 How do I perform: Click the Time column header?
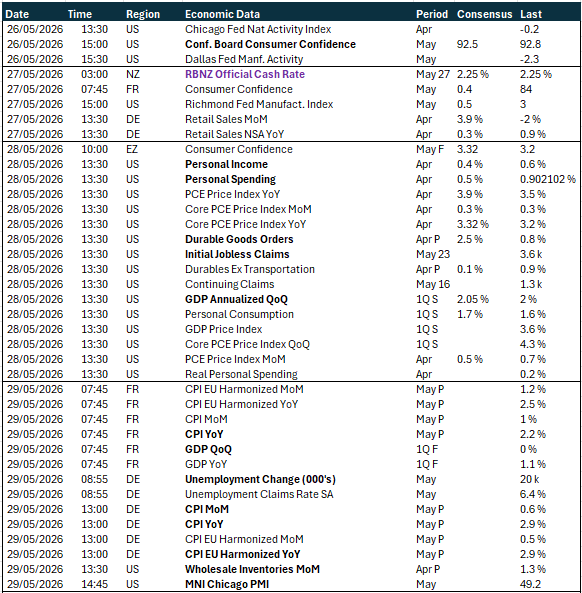click(80, 14)
